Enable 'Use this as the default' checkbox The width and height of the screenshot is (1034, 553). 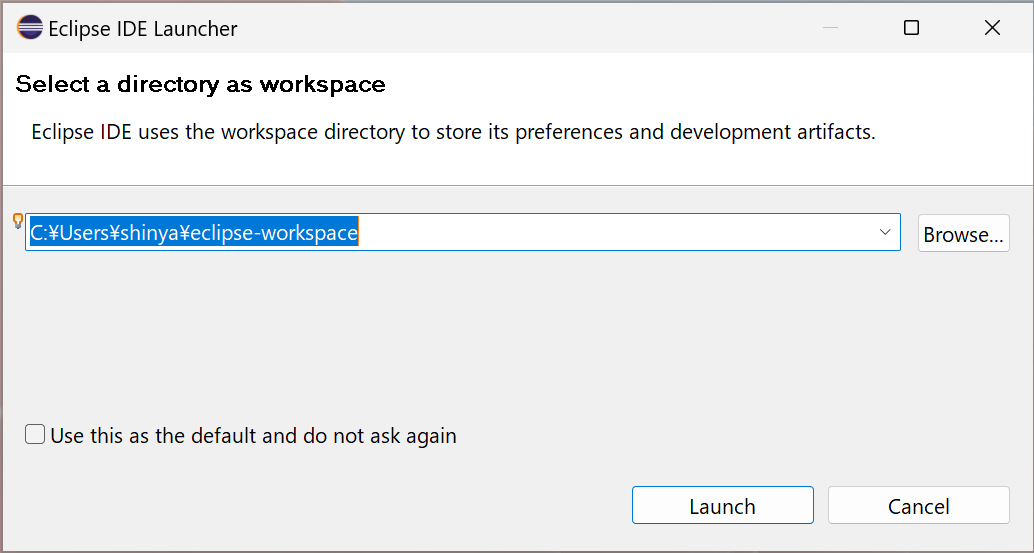tap(35, 435)
